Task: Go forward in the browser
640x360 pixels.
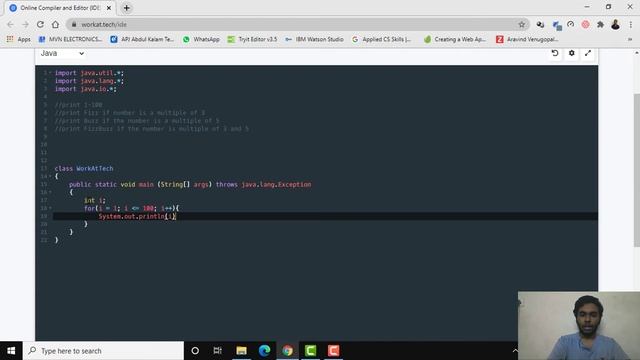Action: 25,24
